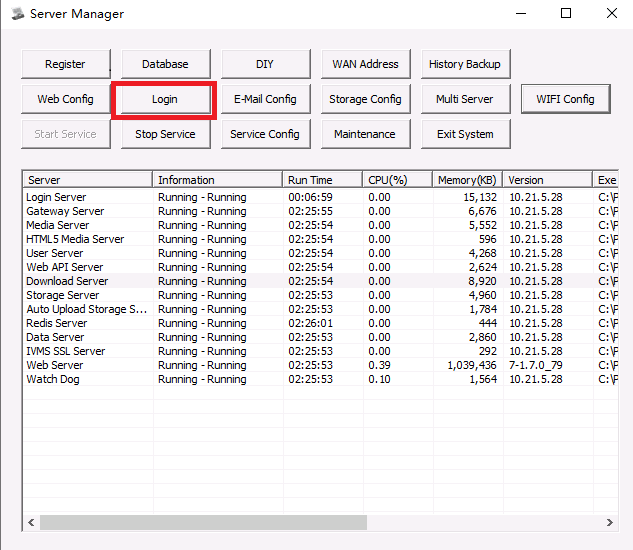This screenshot has height=550, width=633.
Task: Select the Media Server row
Action: pos(321,225)
